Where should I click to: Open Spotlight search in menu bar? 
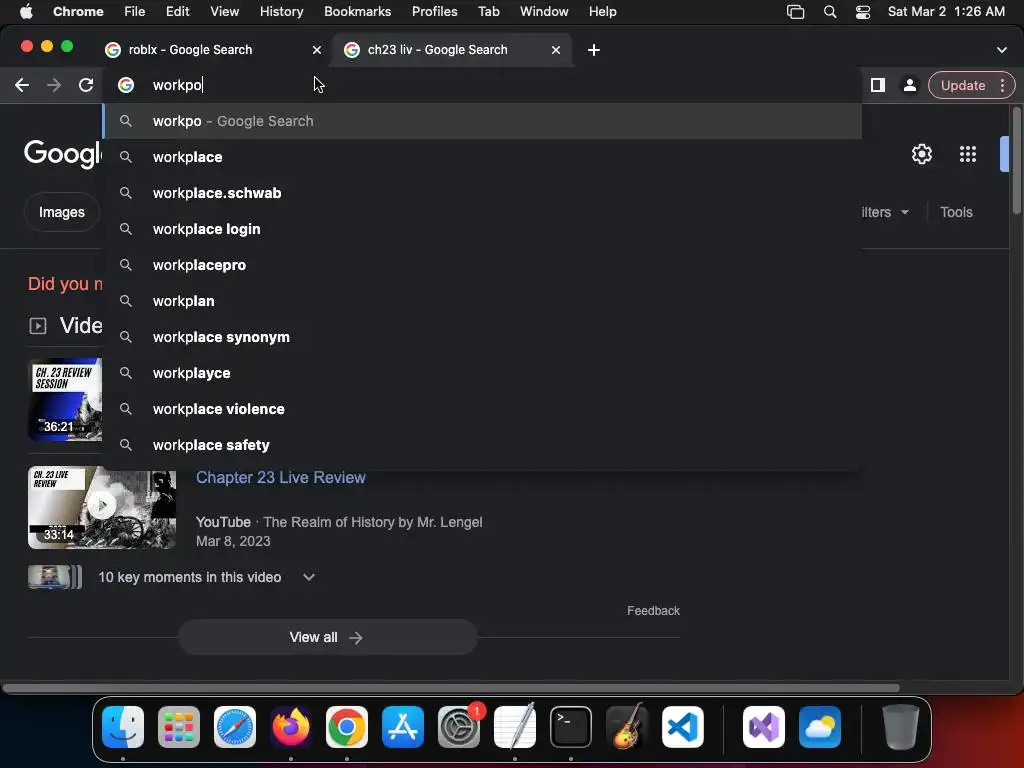tap(830, 12)
